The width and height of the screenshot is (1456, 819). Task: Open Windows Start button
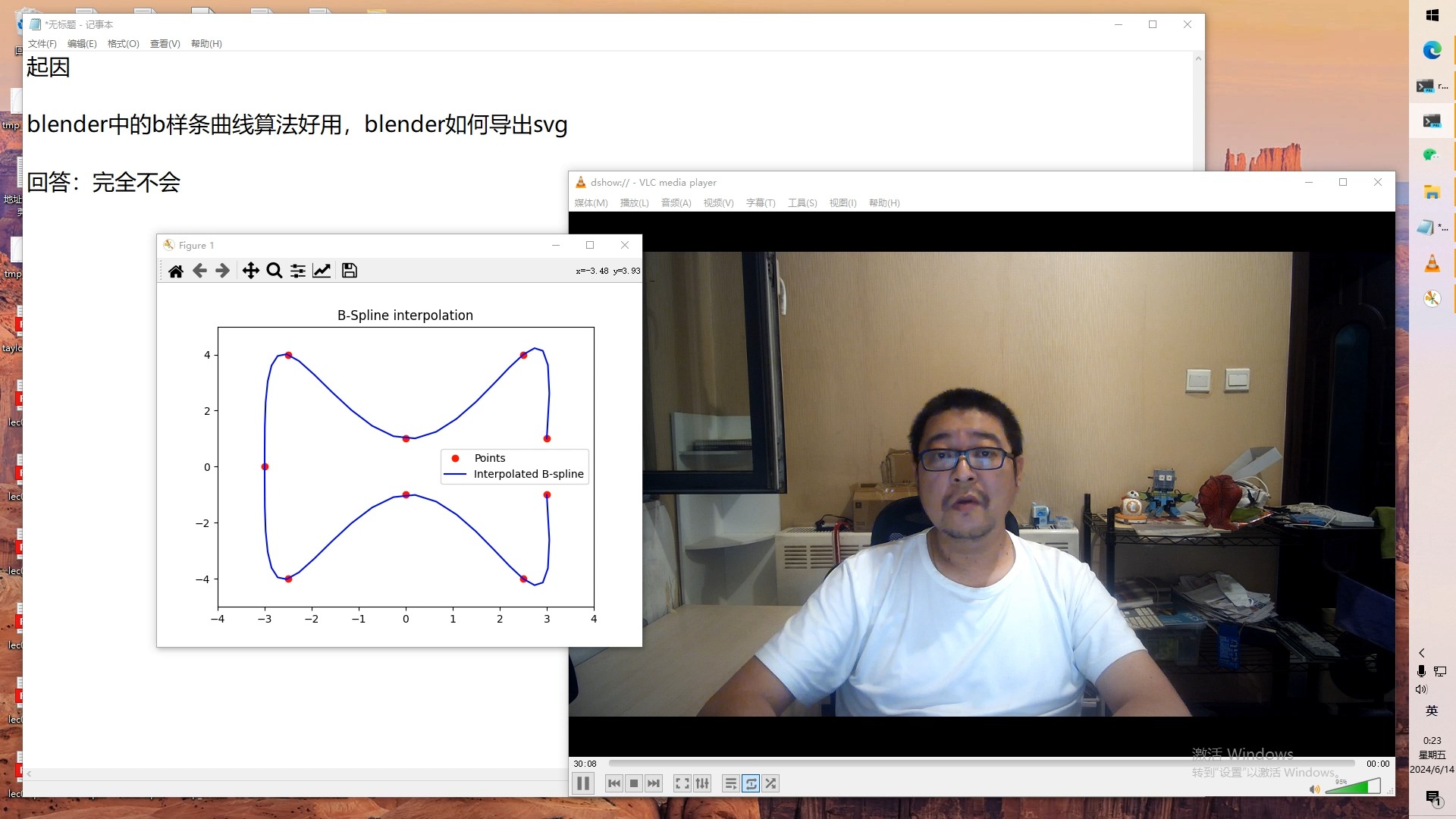coord(1432,15)
